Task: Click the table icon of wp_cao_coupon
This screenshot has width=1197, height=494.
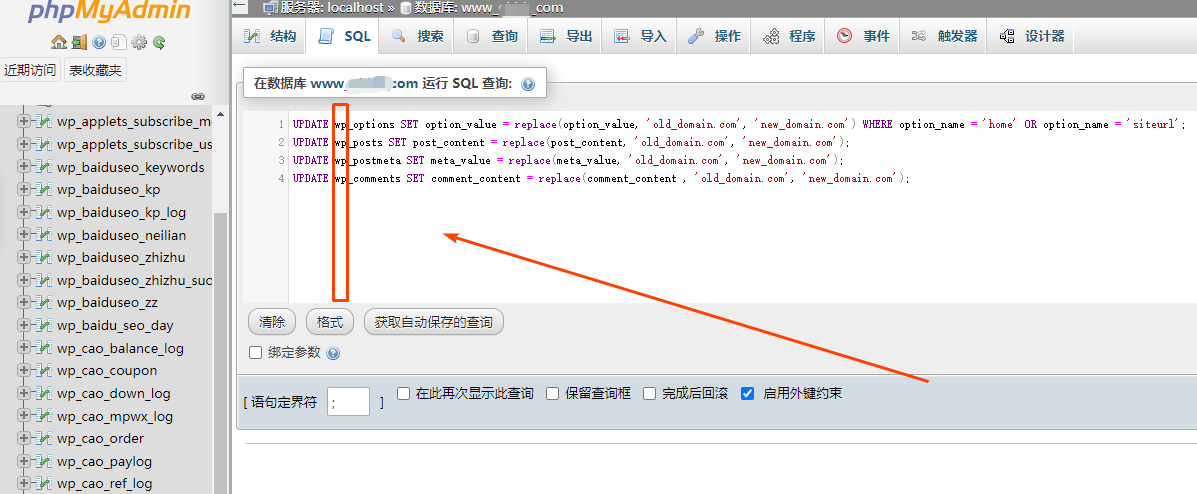Action: [x=44, y=370]
